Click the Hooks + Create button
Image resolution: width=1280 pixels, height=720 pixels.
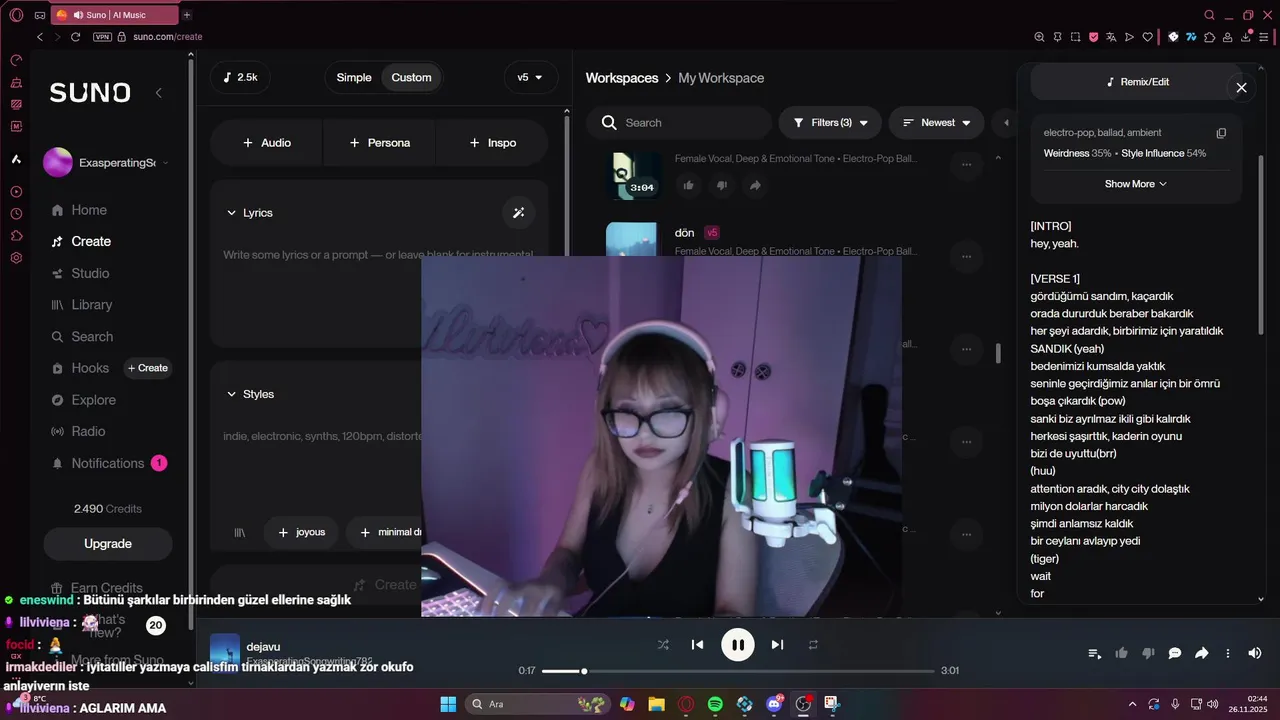point(148,368)
